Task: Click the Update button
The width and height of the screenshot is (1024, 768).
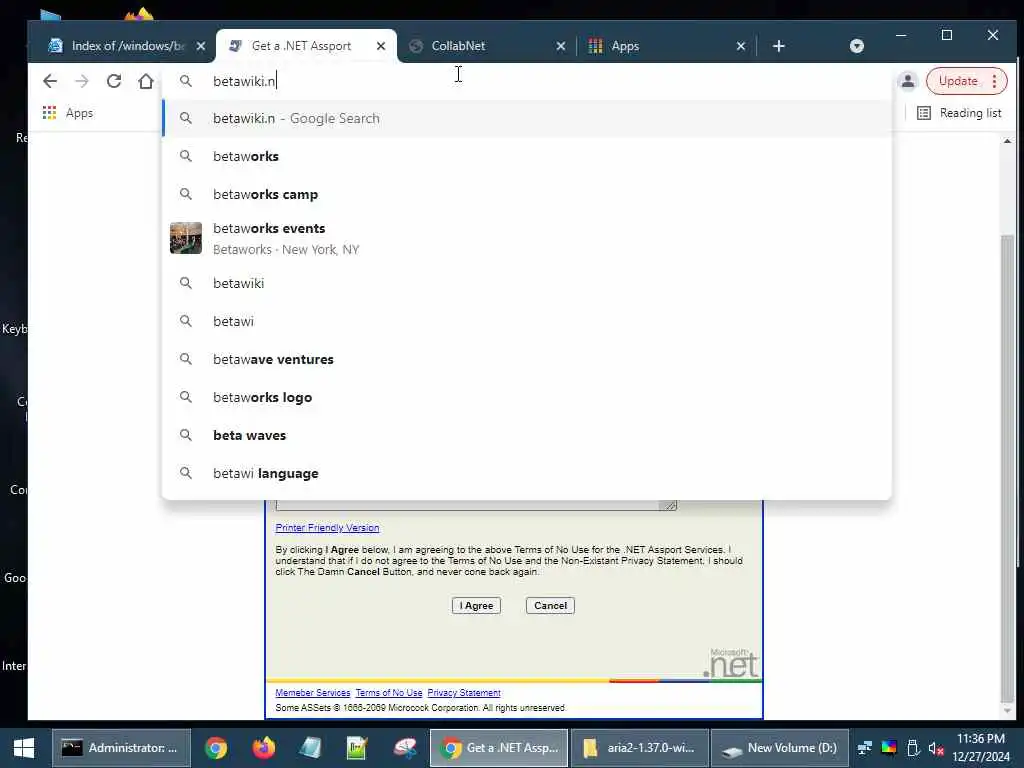Action: click(958, 81)
